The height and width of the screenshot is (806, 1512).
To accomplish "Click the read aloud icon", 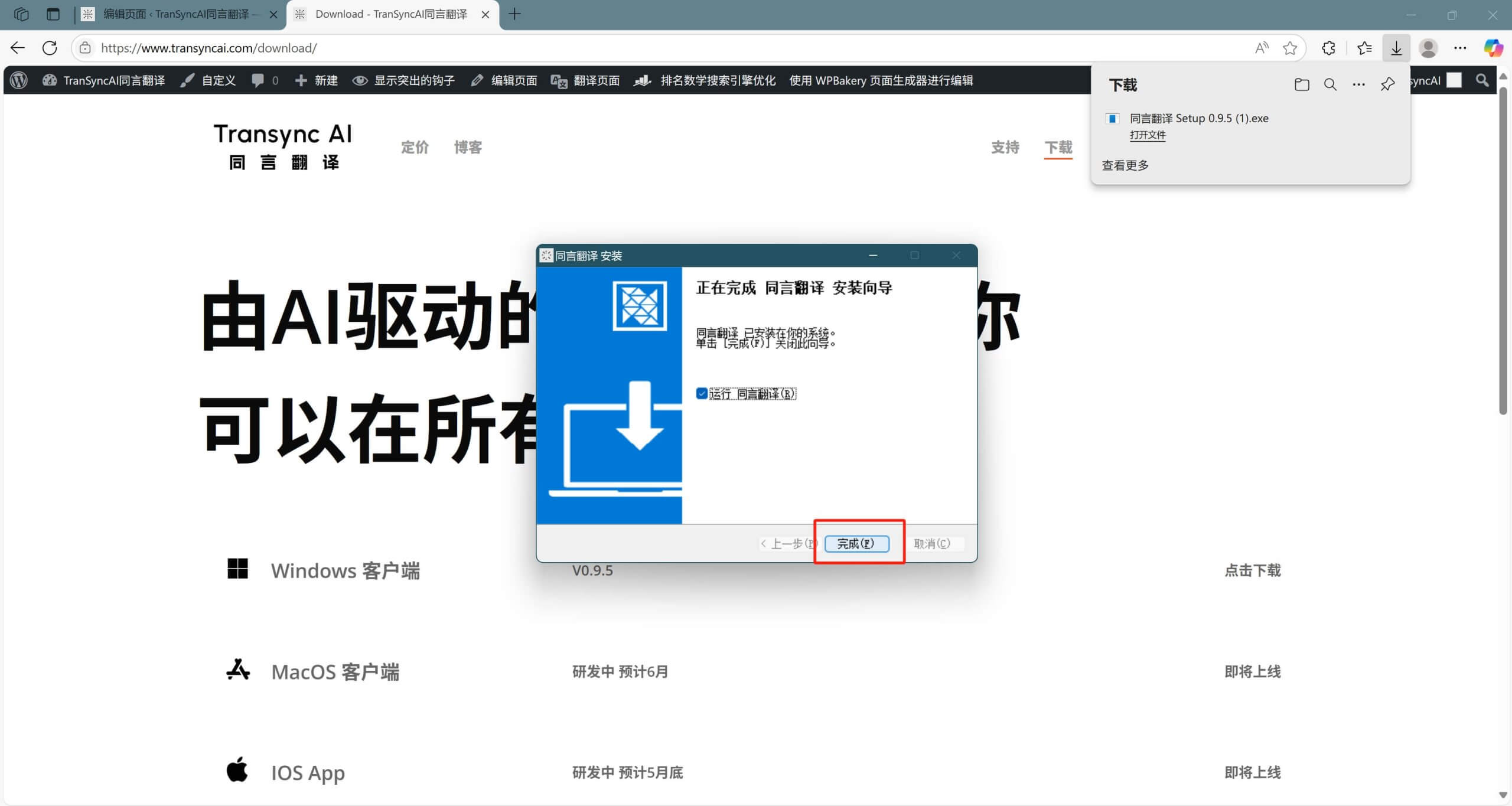I will point(1262,48).
